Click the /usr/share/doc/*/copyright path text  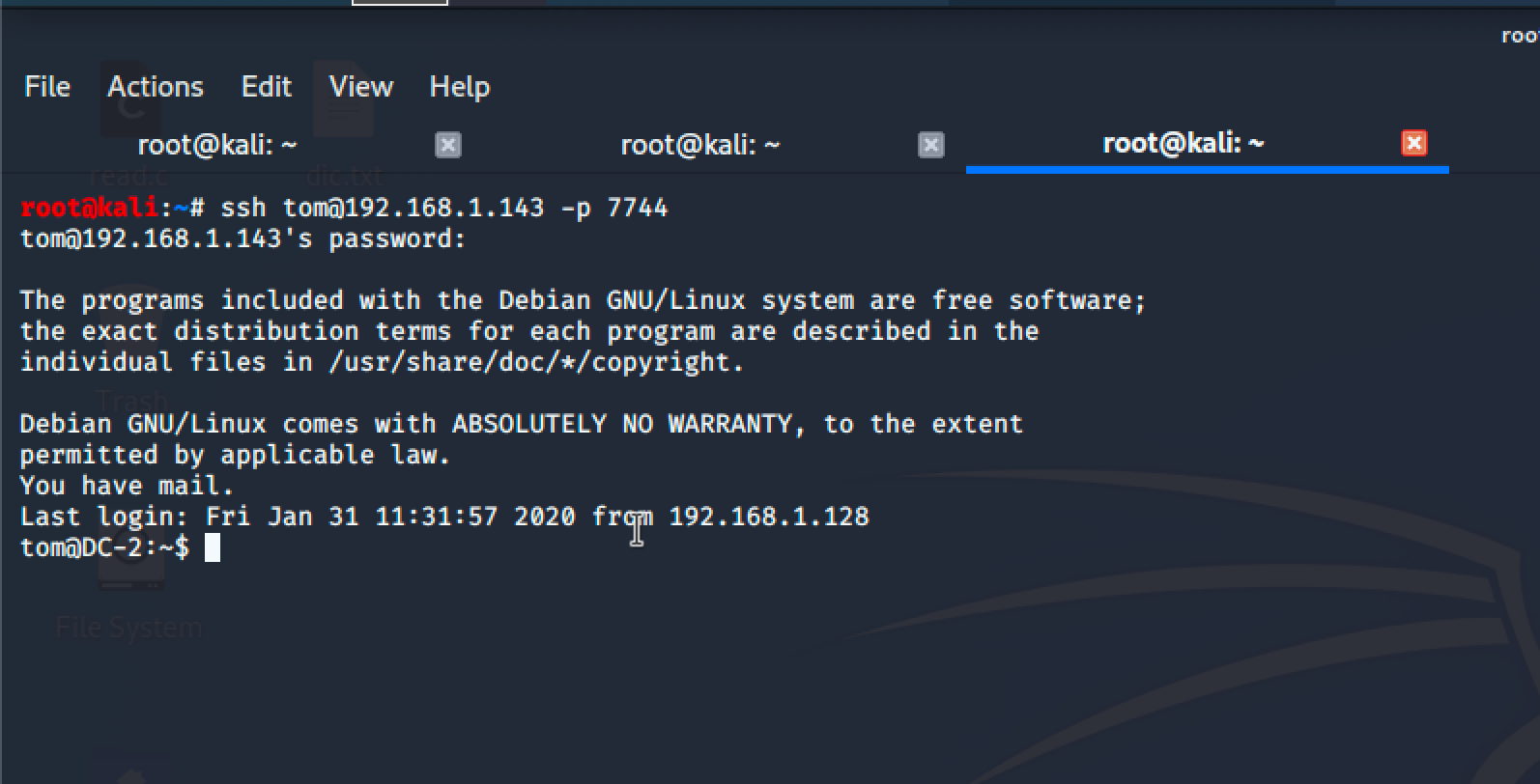click(536, 362)
